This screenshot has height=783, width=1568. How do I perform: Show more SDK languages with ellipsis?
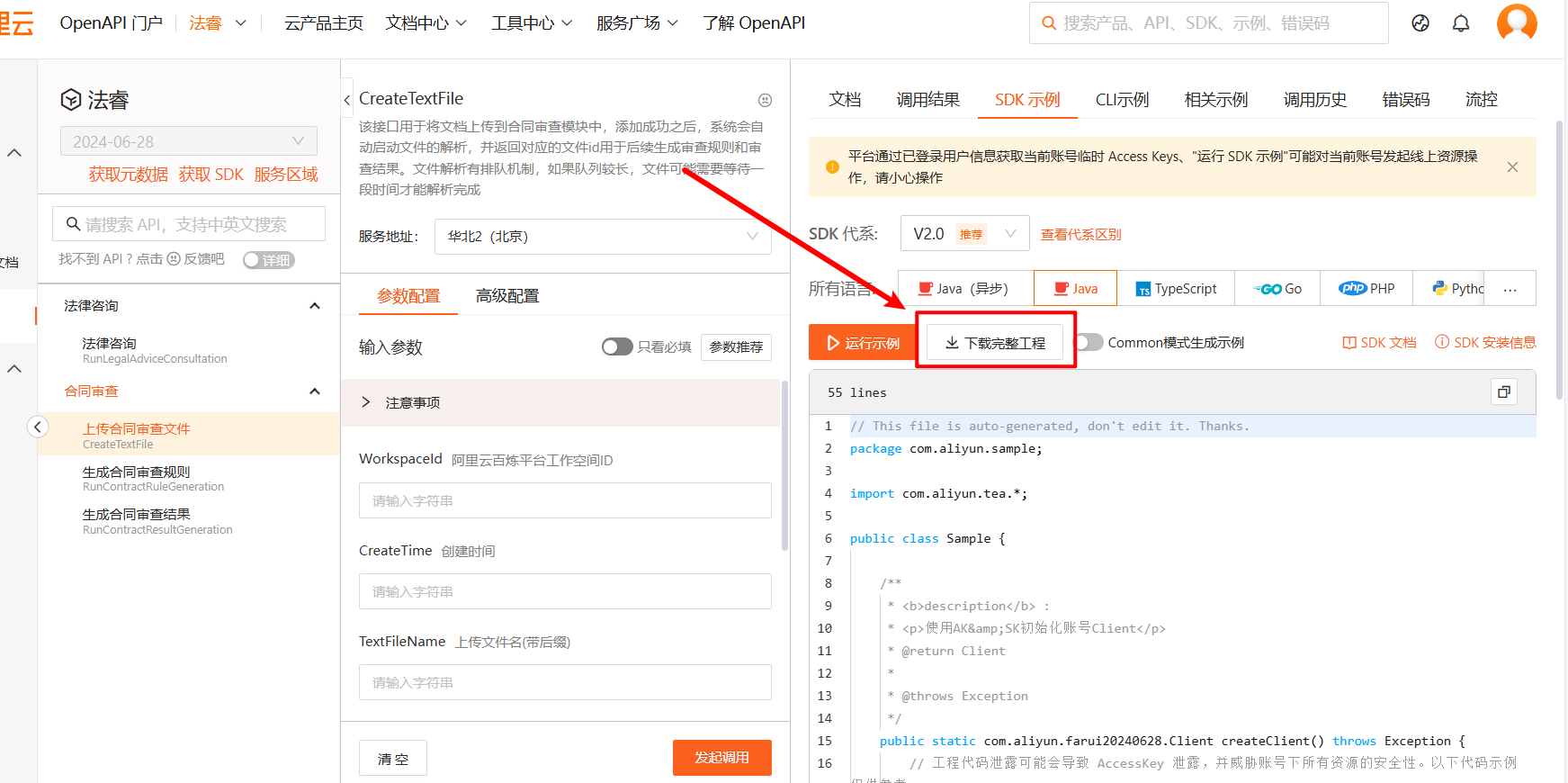pos(1510,289)
